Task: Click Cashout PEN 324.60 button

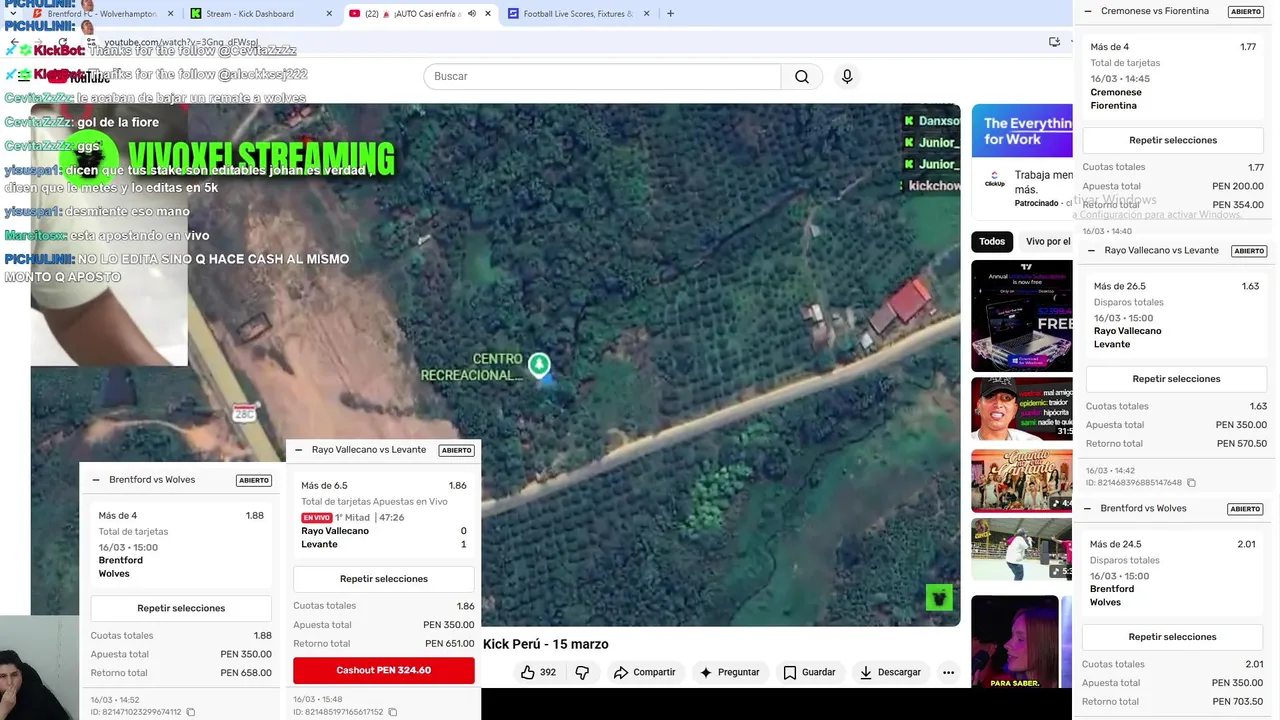Action: 384,670
